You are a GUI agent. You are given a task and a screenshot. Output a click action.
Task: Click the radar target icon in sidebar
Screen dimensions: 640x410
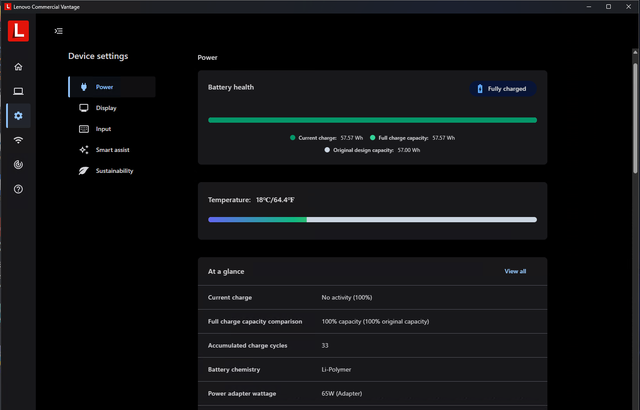(18, 164)
